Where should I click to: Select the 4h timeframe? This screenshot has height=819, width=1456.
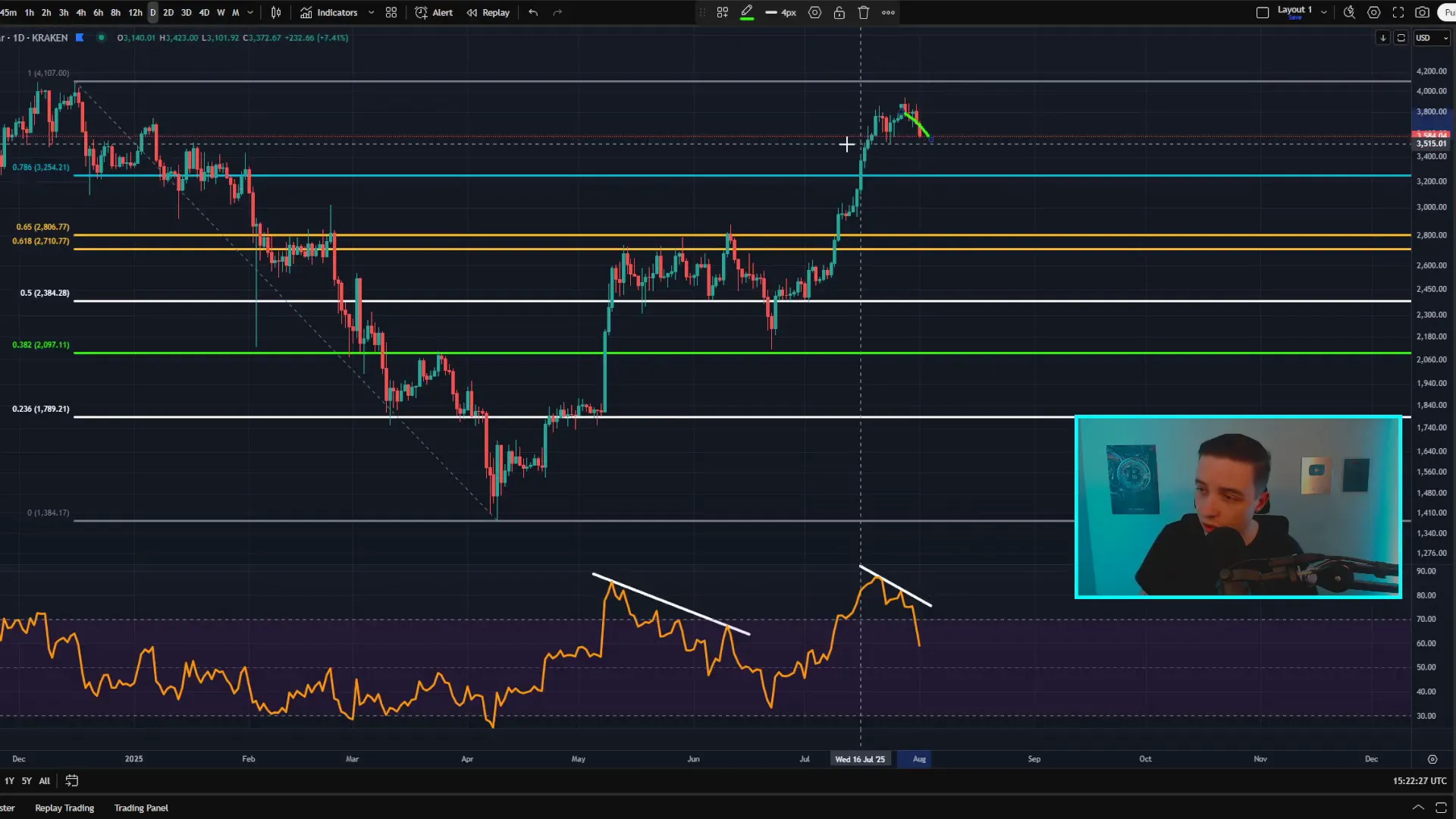(x=81, y=13)
